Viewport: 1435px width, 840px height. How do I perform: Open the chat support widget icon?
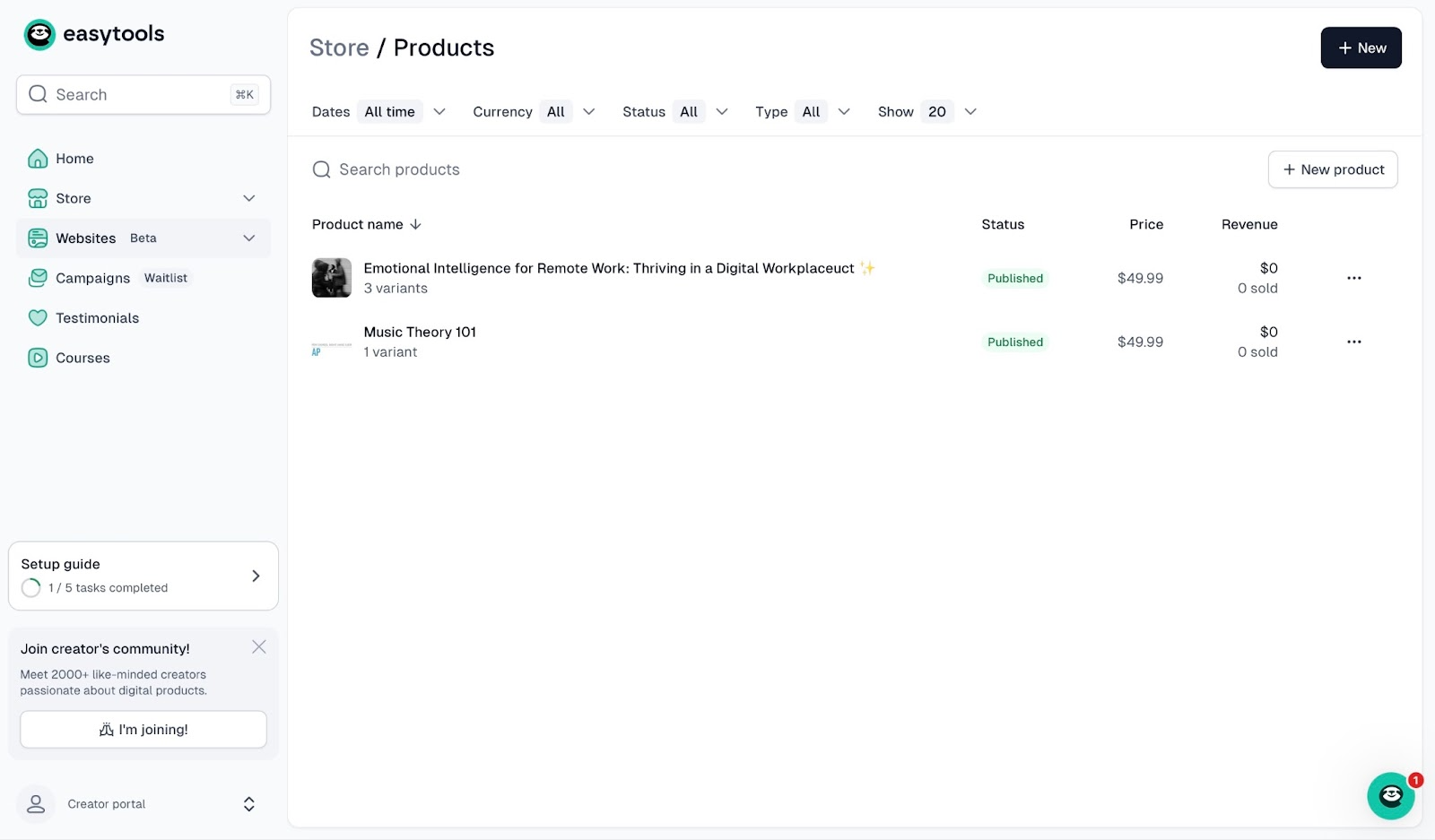[1390, 795]
